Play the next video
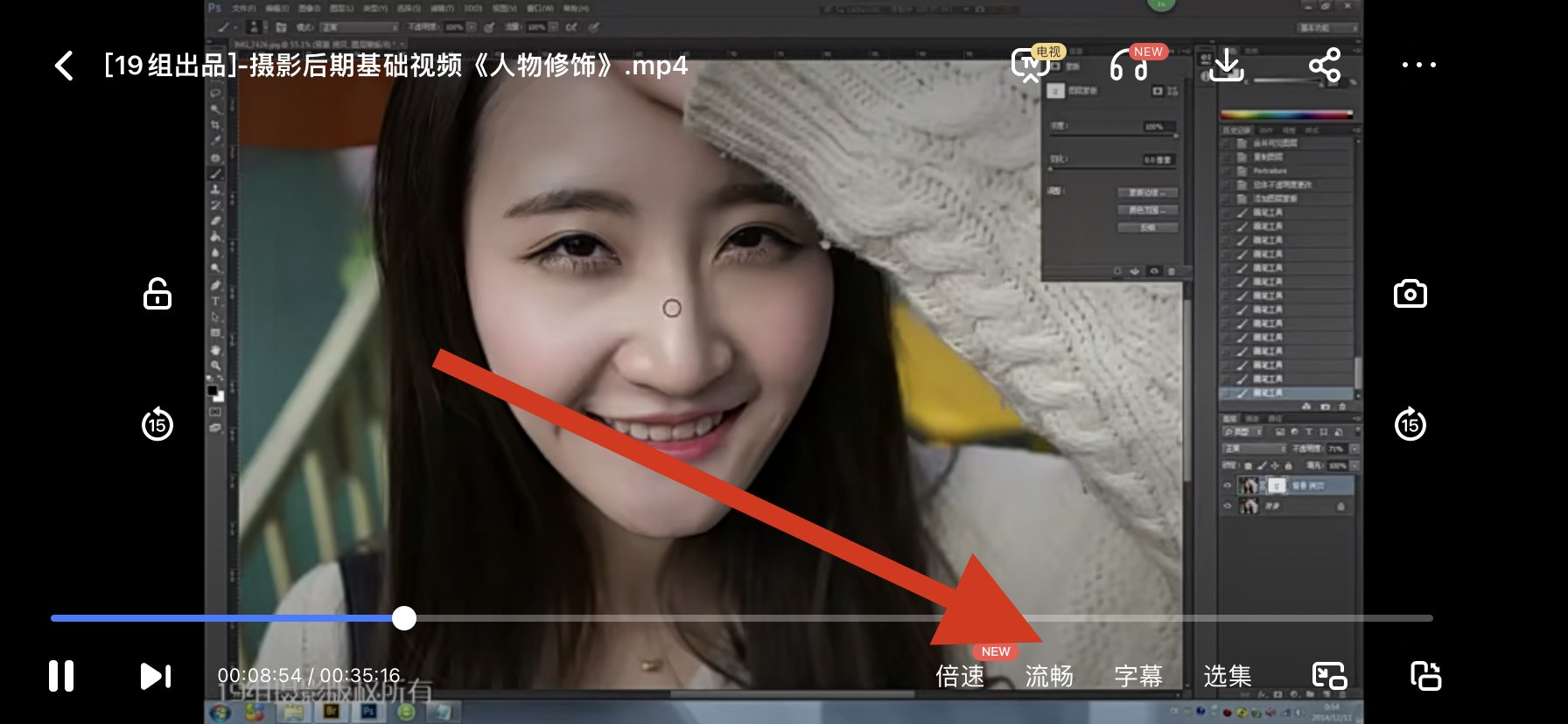Image resolution: width=1568 pixels, height=724 pixels. pos(156,676)
